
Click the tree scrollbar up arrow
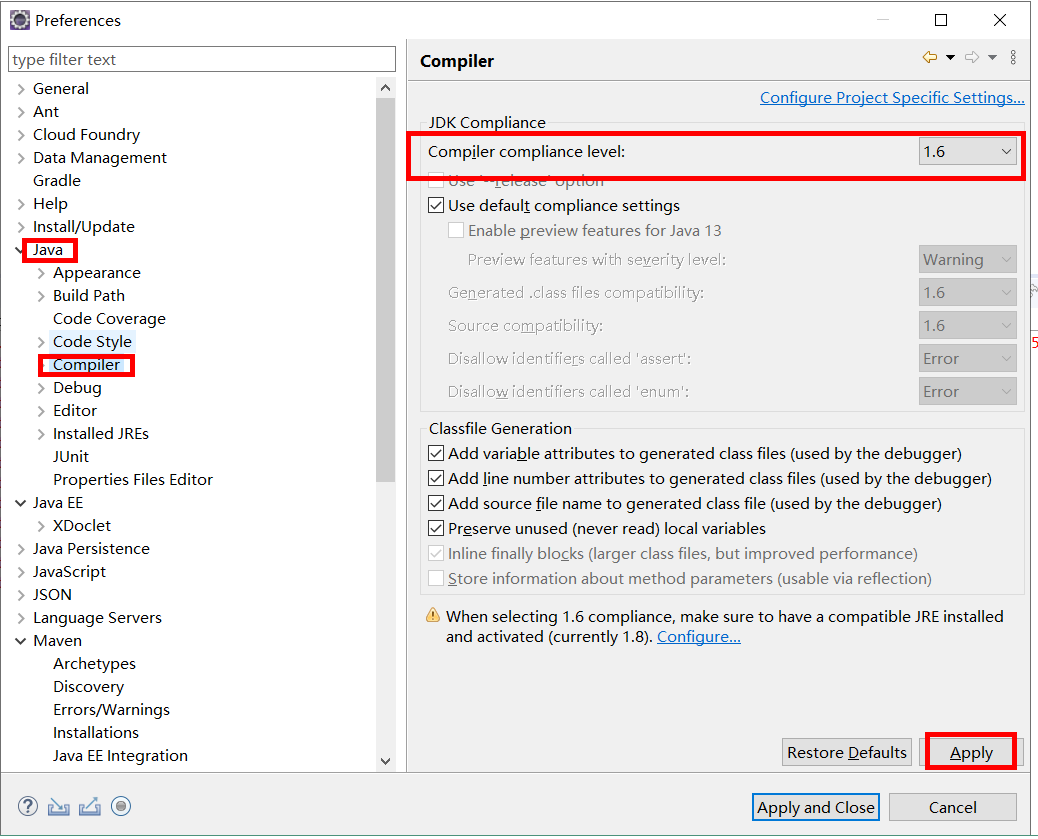[385, 88]
